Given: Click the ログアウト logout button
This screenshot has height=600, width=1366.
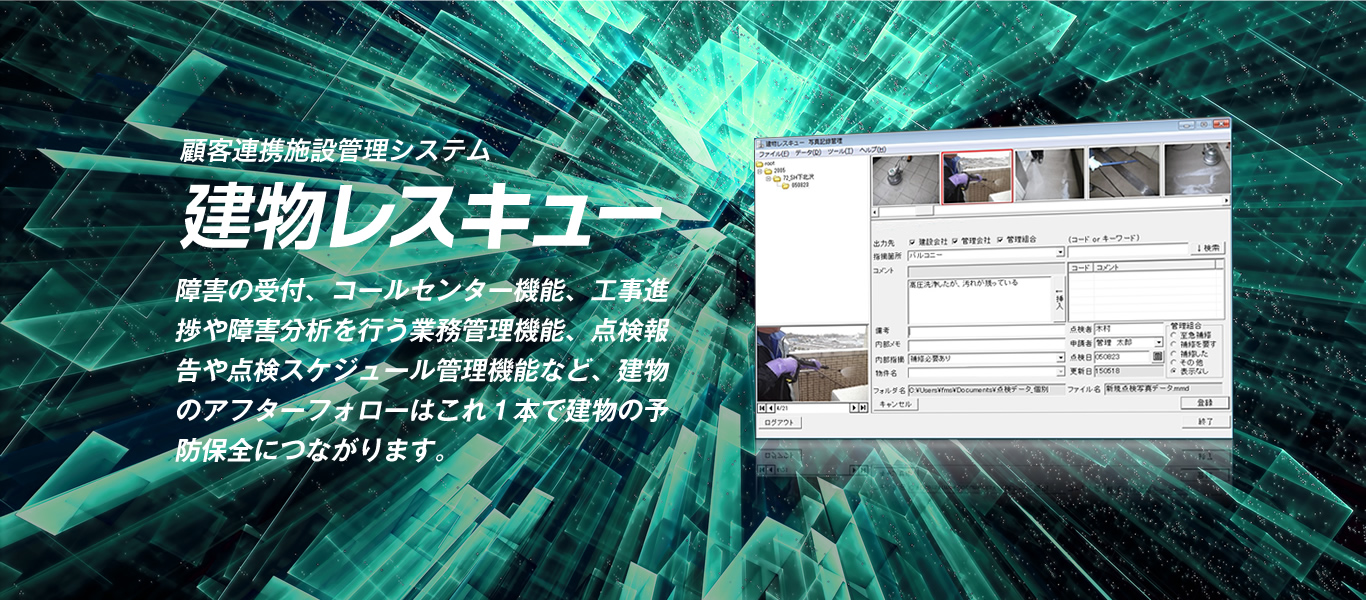Looking at the screenshot, I should 780,423.
